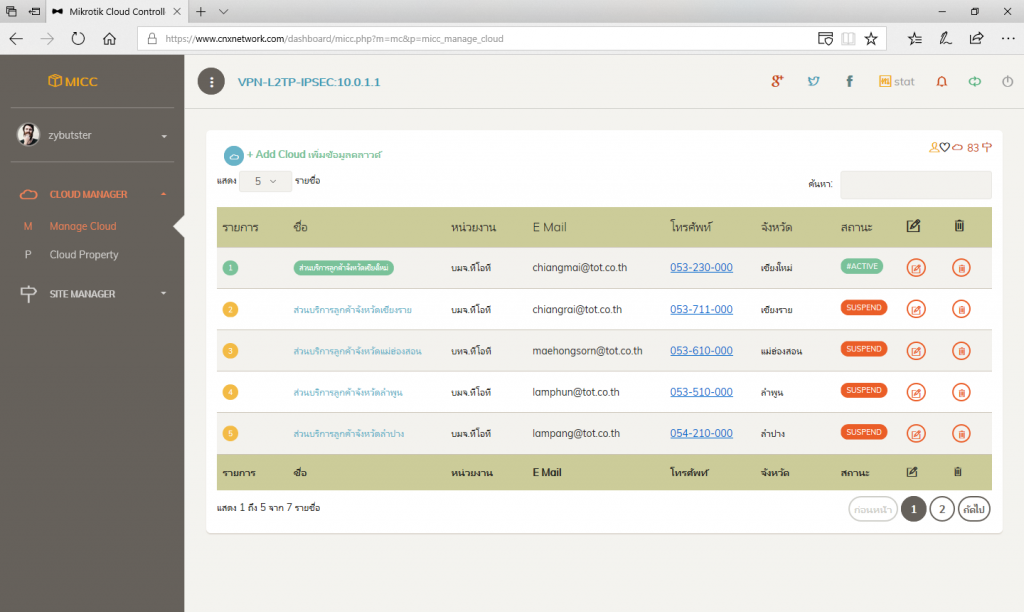Click SUSPEND badge in chiangrai row
Screen dimensions: 1024x612
(863, 308)
